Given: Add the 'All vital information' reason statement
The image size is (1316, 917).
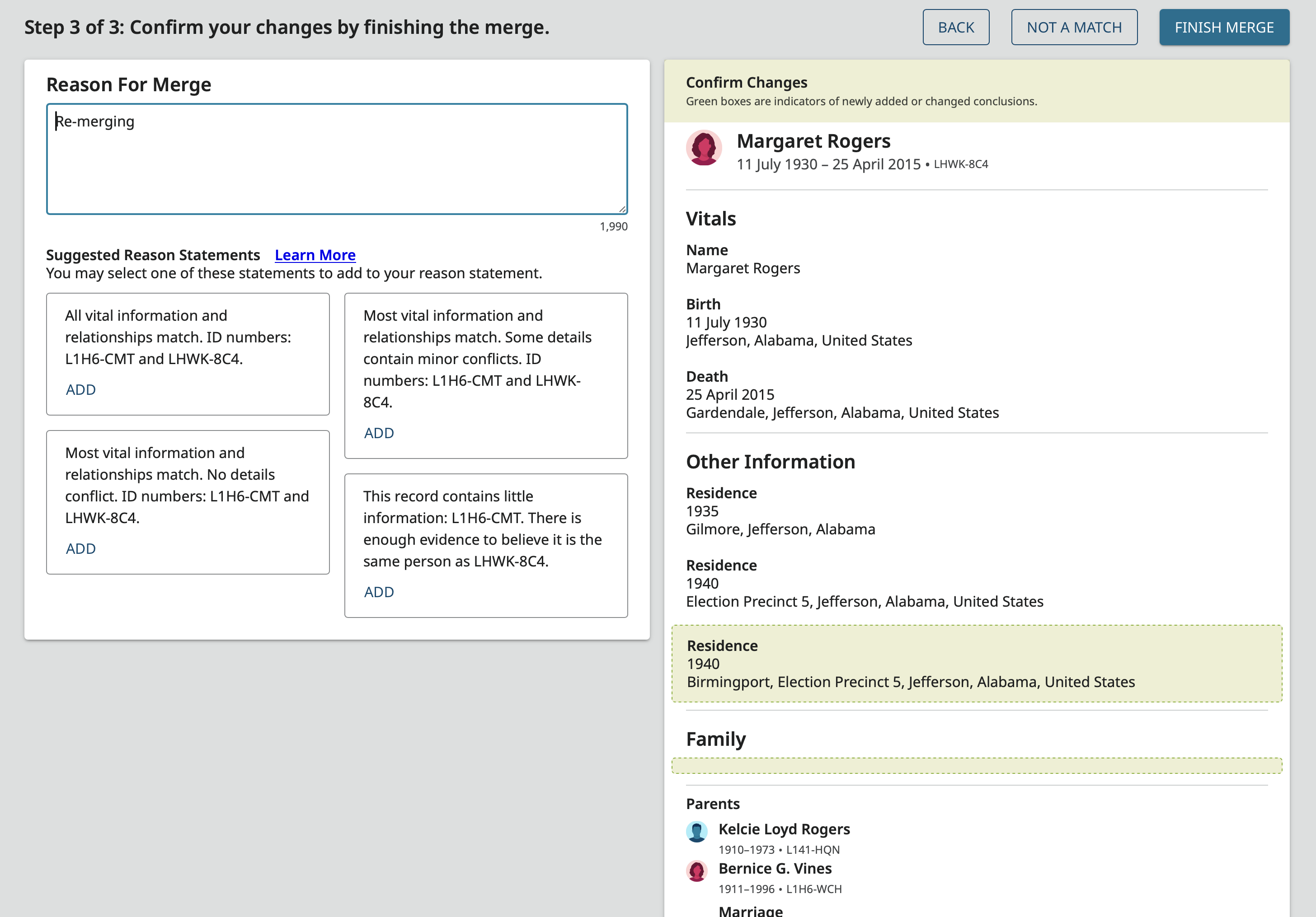Looking at the screenshot, I should [x=81, y=389].
